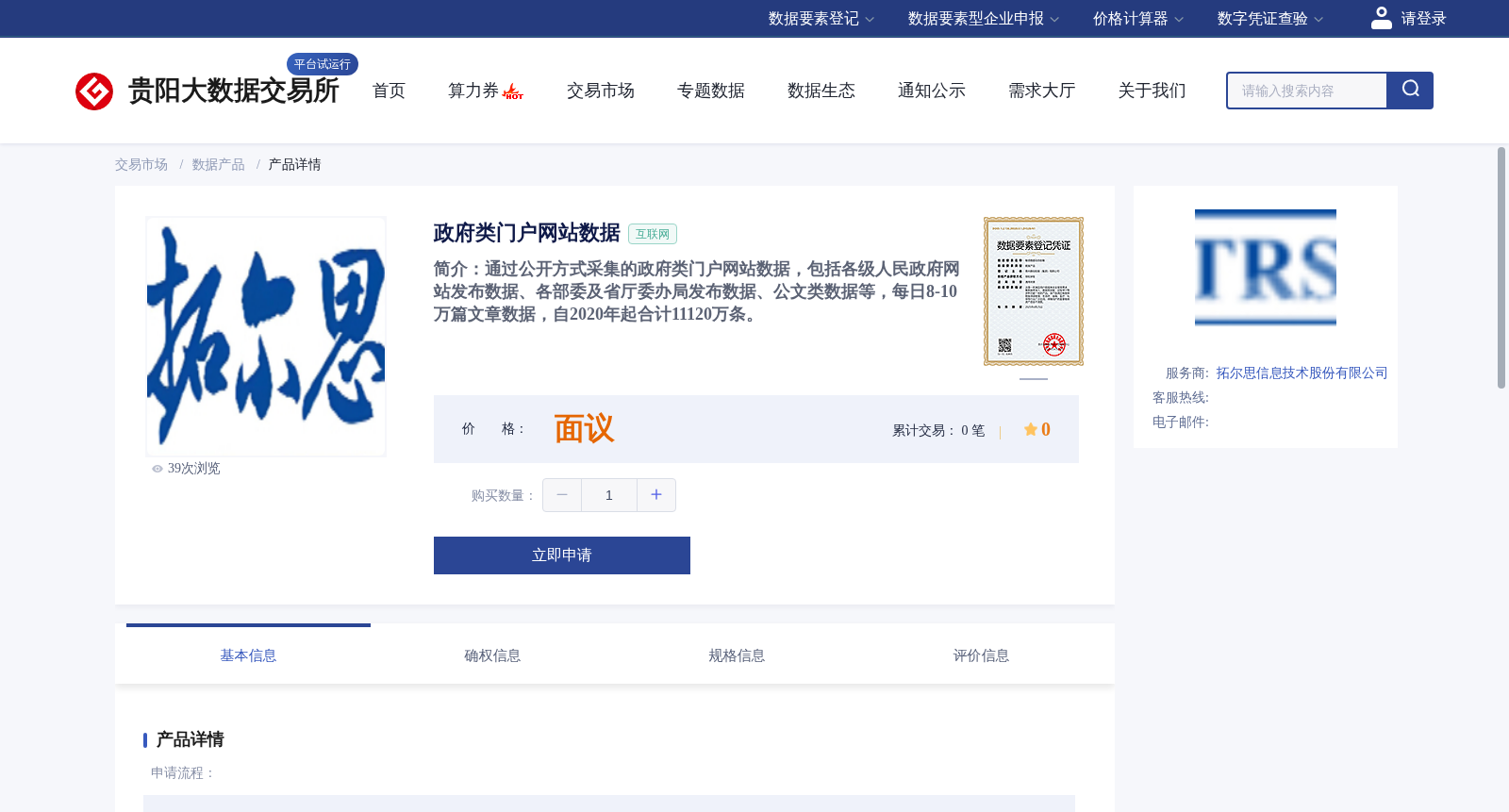Decrease purchase quantity with minus button
This screenshot has height=812, width=1509.
(562, 495)
